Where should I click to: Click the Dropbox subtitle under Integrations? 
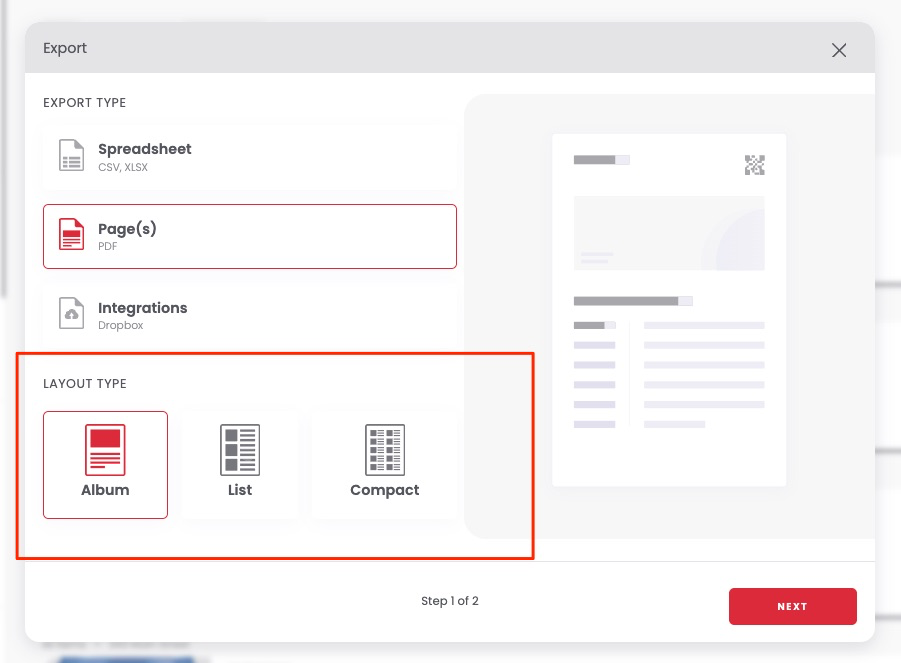tap(121, 325)
